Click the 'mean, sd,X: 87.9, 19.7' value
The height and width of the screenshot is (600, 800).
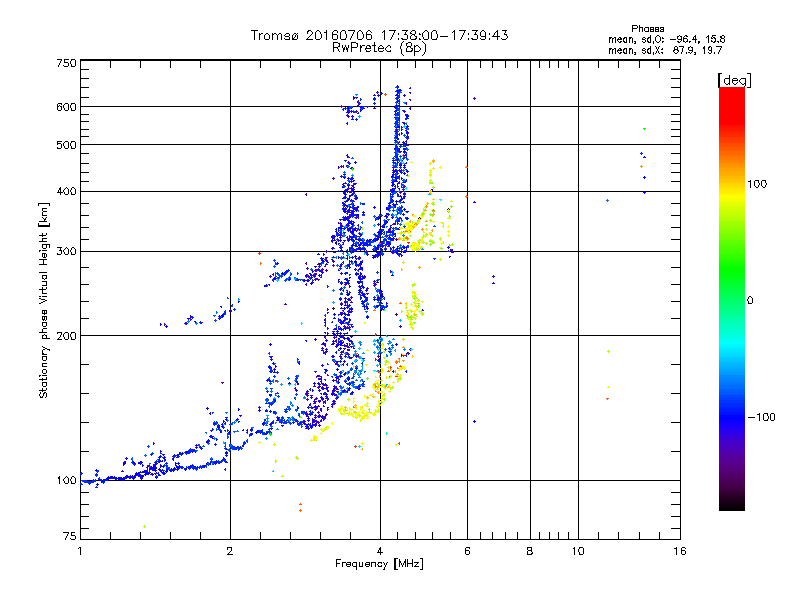point(665,50)
